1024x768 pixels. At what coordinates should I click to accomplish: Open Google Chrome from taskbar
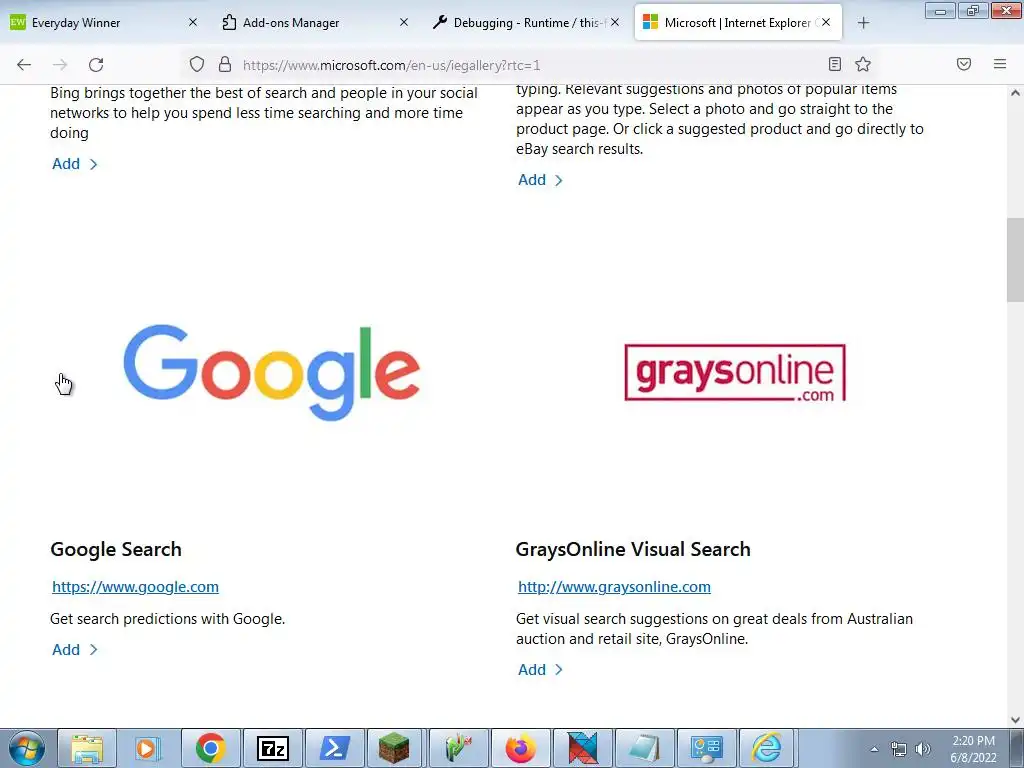click(210, 748)
